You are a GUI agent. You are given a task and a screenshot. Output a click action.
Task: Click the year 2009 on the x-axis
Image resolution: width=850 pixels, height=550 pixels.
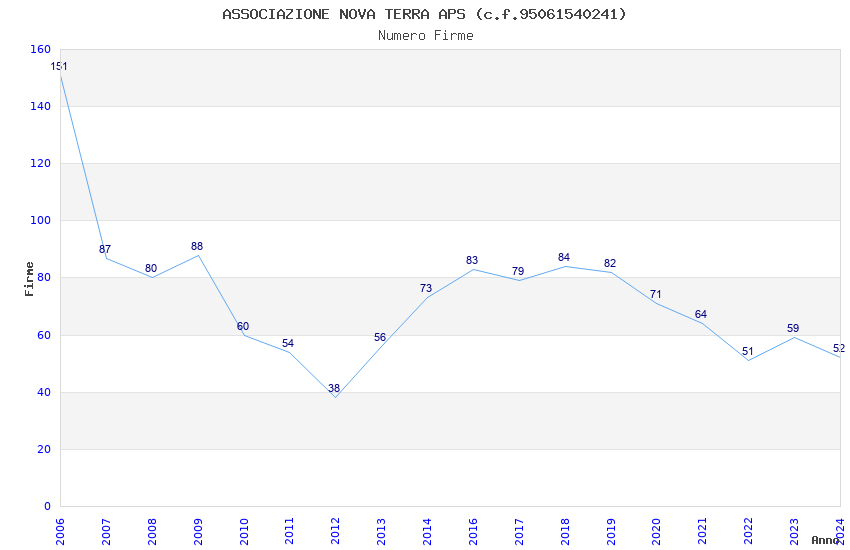coord(198,532)
